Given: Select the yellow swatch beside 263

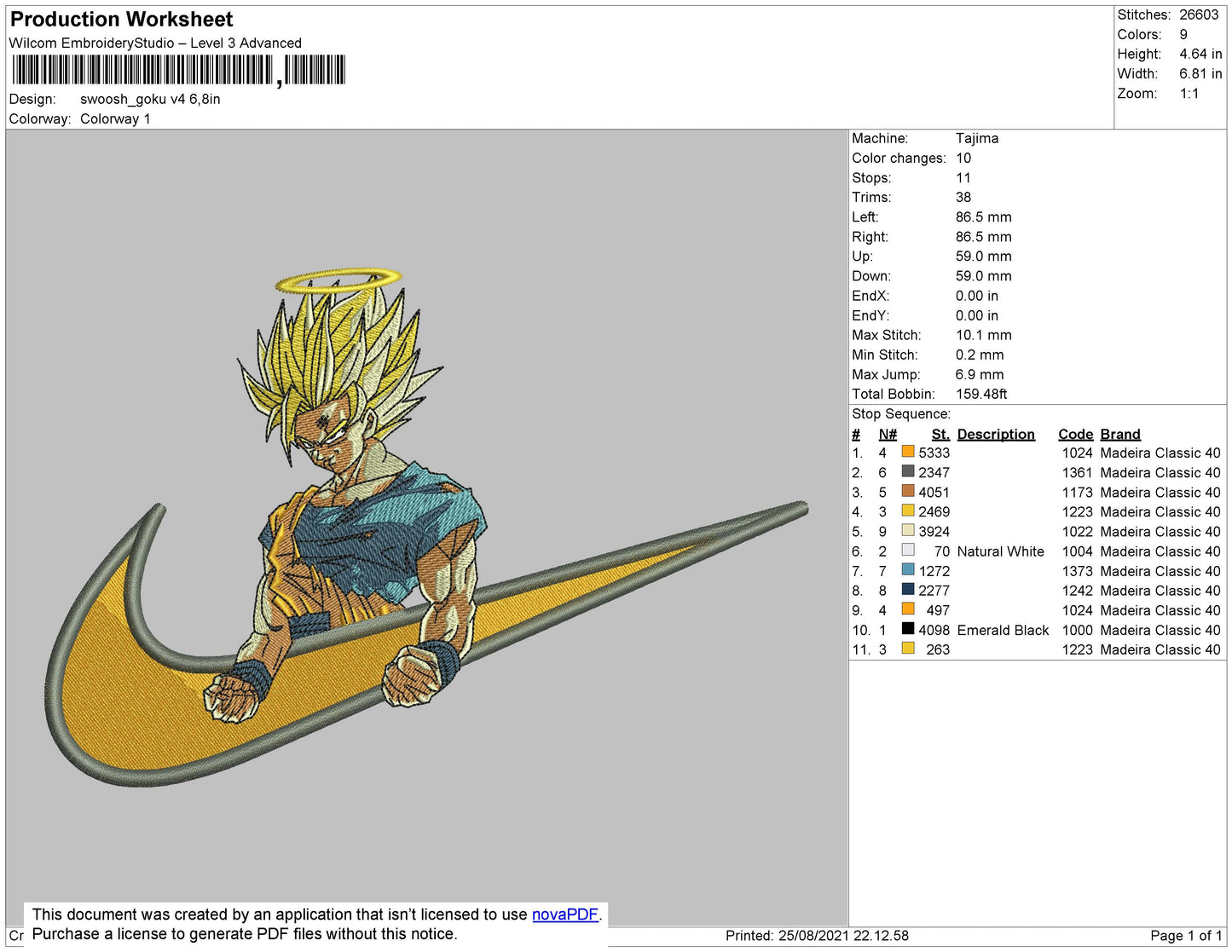Looking at the screenshot, I should click(908, 649).
